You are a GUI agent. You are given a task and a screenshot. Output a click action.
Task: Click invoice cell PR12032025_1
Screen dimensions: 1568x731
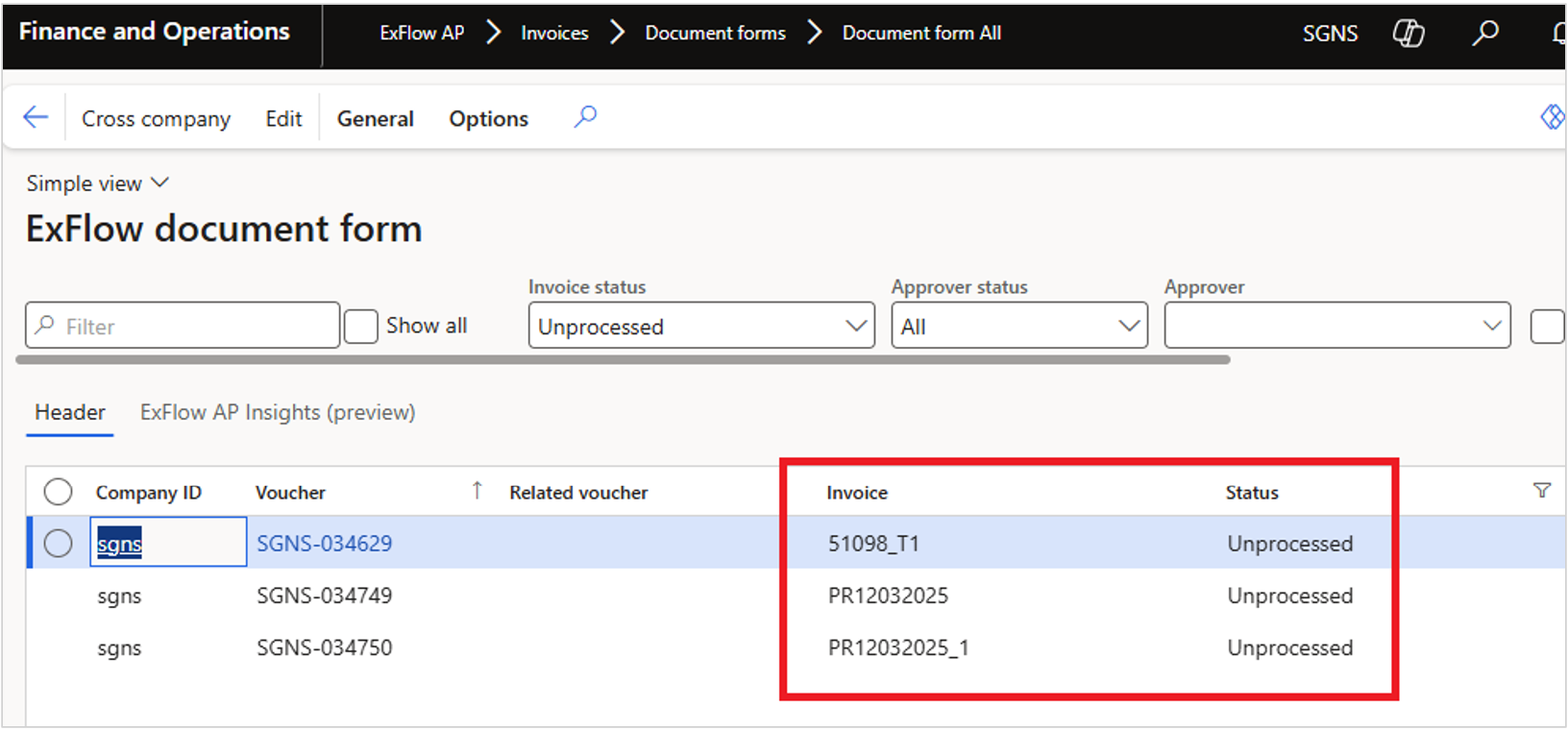898,647
